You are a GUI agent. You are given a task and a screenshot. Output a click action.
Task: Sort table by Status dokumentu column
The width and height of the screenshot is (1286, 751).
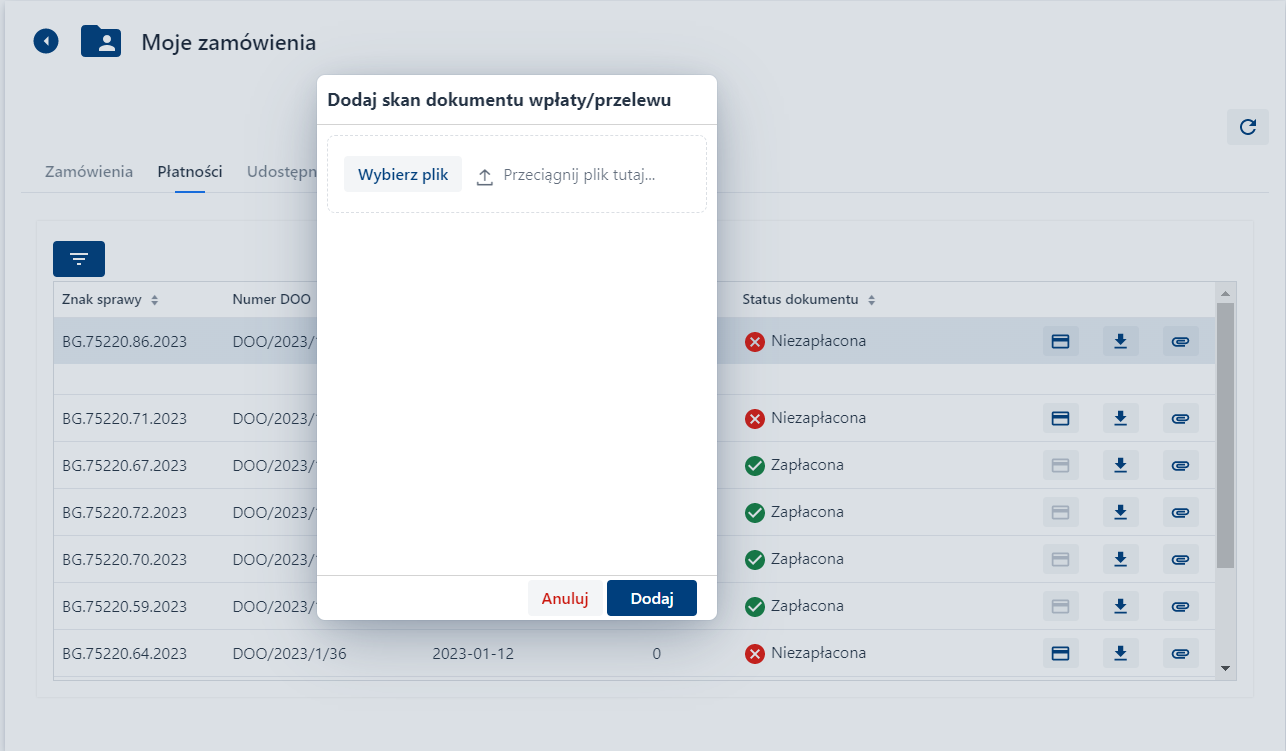click(871, 300)
